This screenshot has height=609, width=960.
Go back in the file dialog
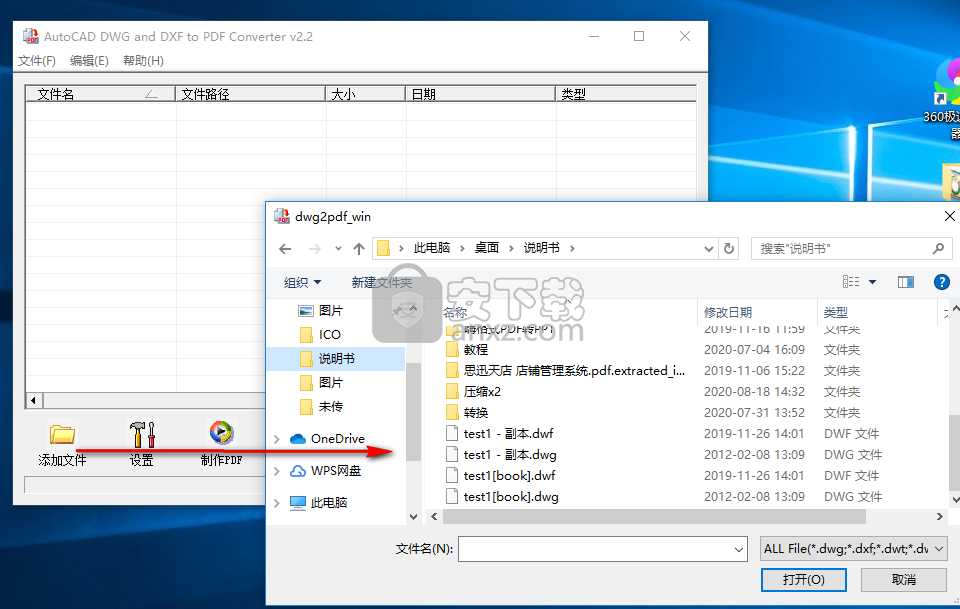[x=285, y=248]
